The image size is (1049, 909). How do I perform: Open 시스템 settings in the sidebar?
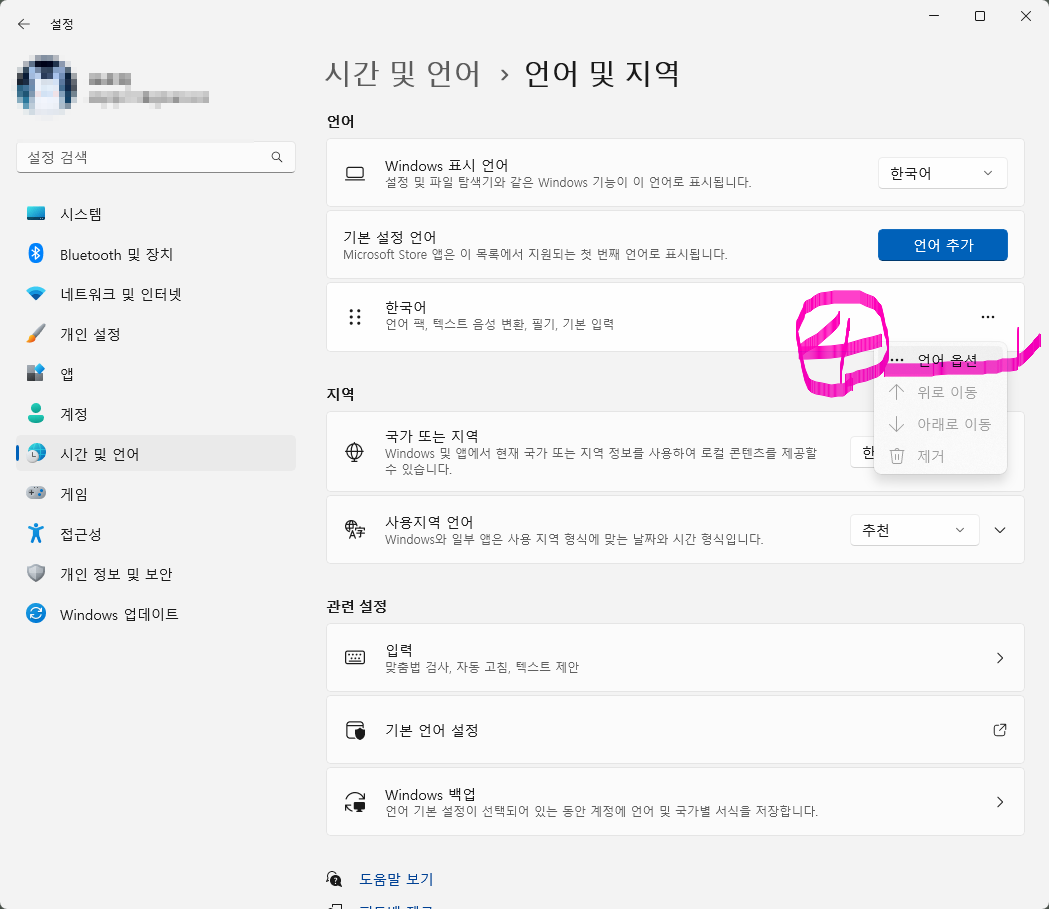click(156, 214)
